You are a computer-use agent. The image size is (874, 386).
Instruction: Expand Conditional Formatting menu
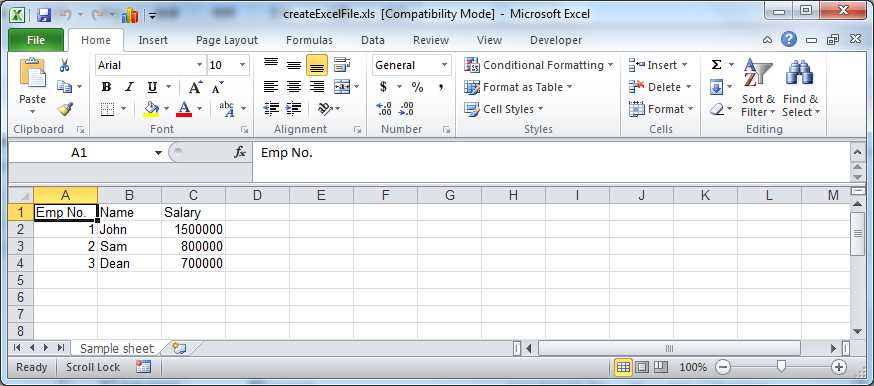(538, 65)
